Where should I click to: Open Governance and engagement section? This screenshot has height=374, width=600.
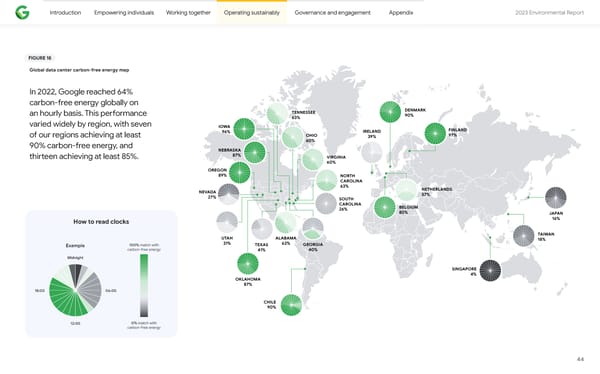pos(333,13)
